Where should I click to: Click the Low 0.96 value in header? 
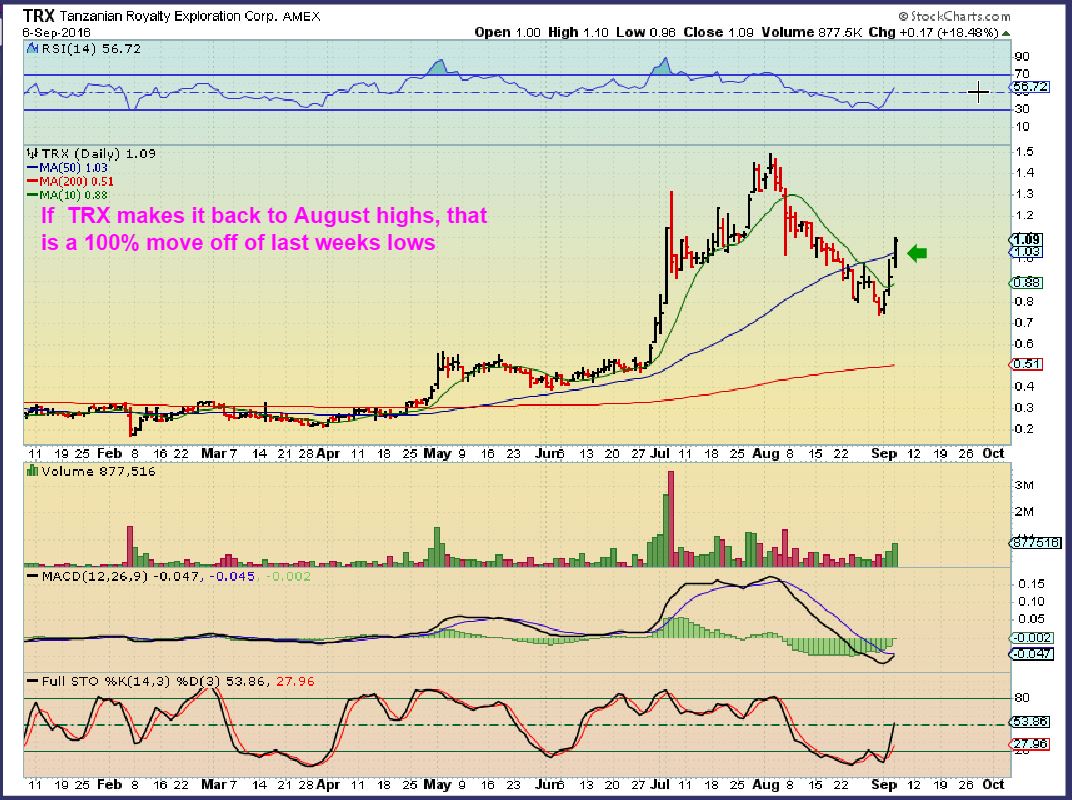646,32
